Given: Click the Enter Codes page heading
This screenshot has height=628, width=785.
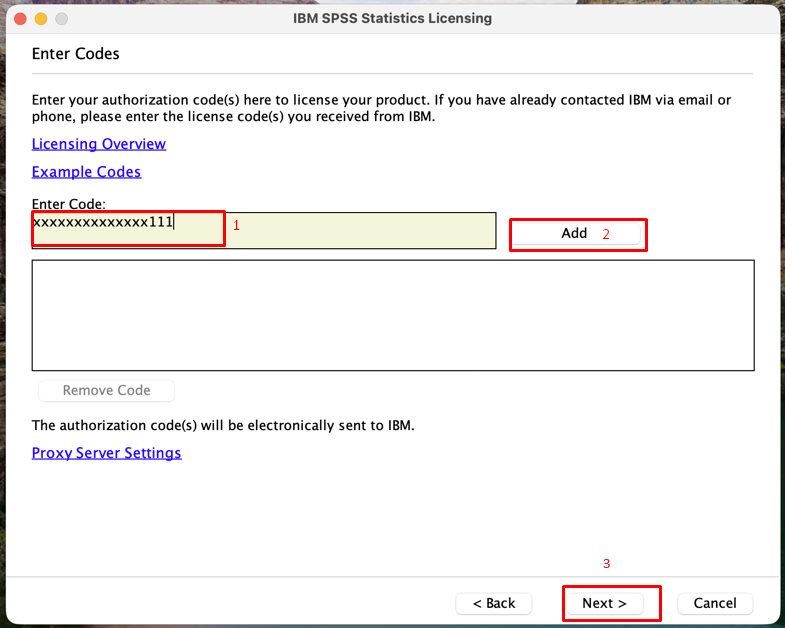Looking at the screenshot, I should (x=76, y=54).
